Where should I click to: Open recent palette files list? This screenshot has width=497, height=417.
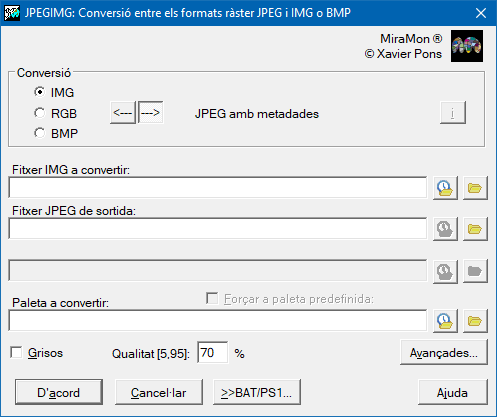pos(445,321)
